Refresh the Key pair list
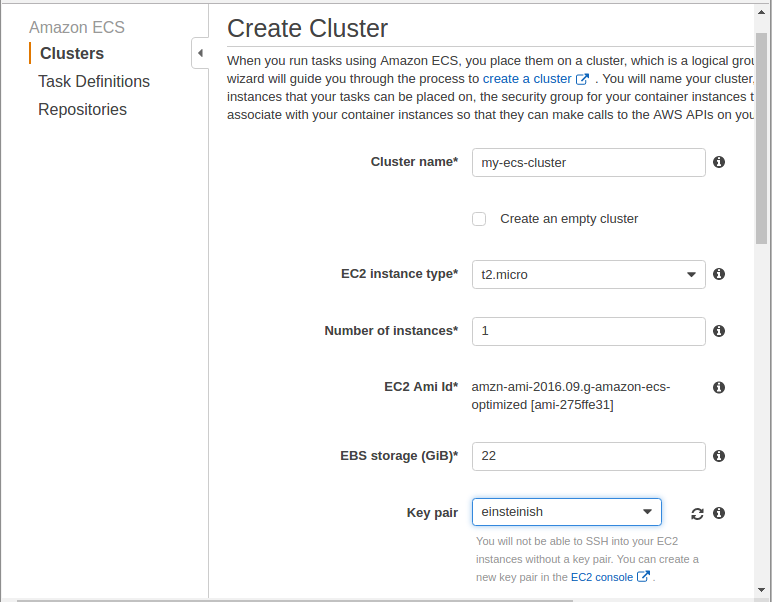The image size is (772, 602). 697,514
